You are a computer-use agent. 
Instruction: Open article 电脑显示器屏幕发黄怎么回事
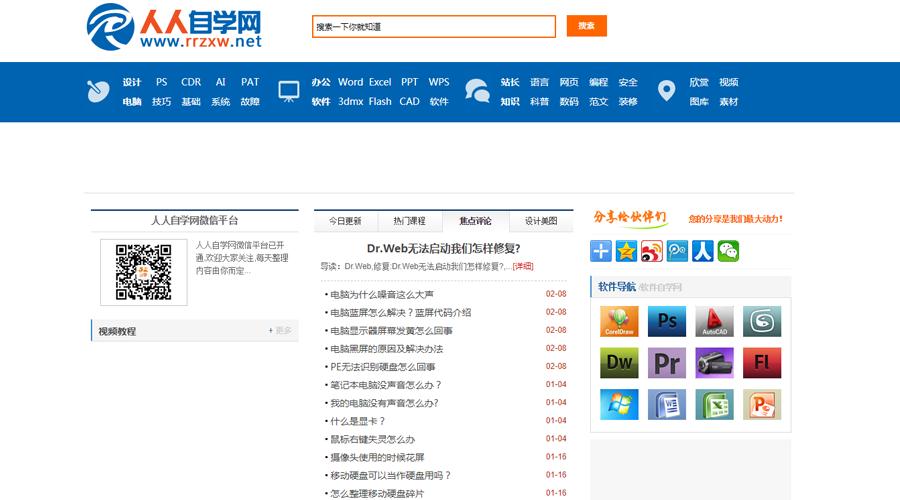pos(391,331)
